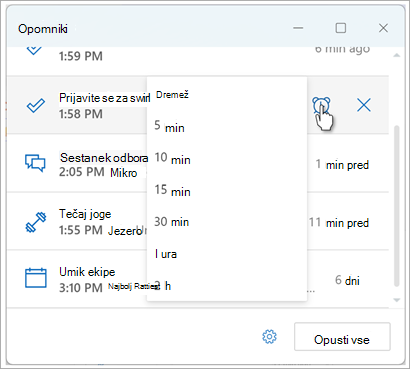
Task: Click the checkmark icon beside 1:59 PM reminder
Action: coord(34,50)
